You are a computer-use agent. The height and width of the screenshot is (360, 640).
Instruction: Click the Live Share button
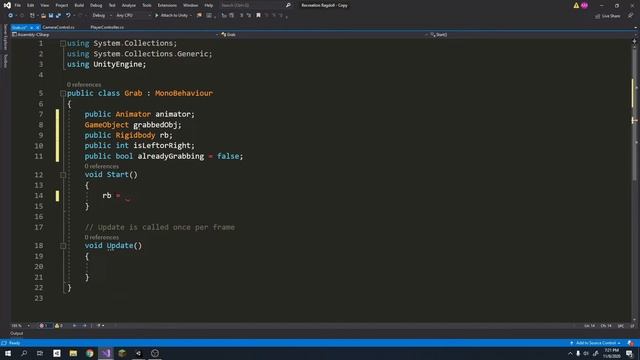(x=607, y=16)
